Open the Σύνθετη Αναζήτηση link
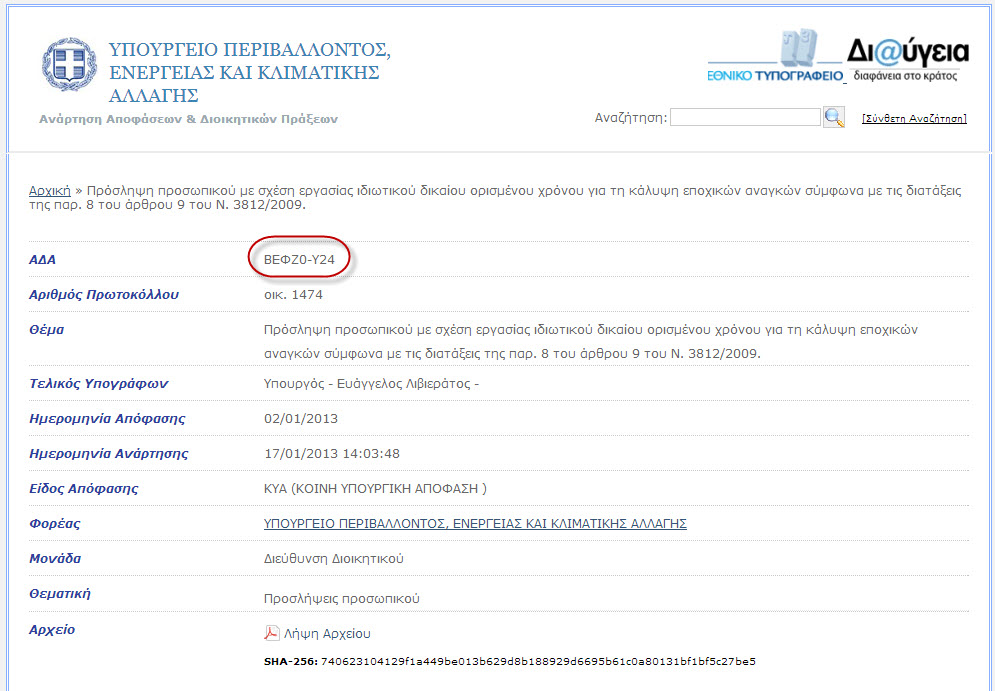Viewport: 995px width, 691px height. pyautogui.click(x=914, y=118)
